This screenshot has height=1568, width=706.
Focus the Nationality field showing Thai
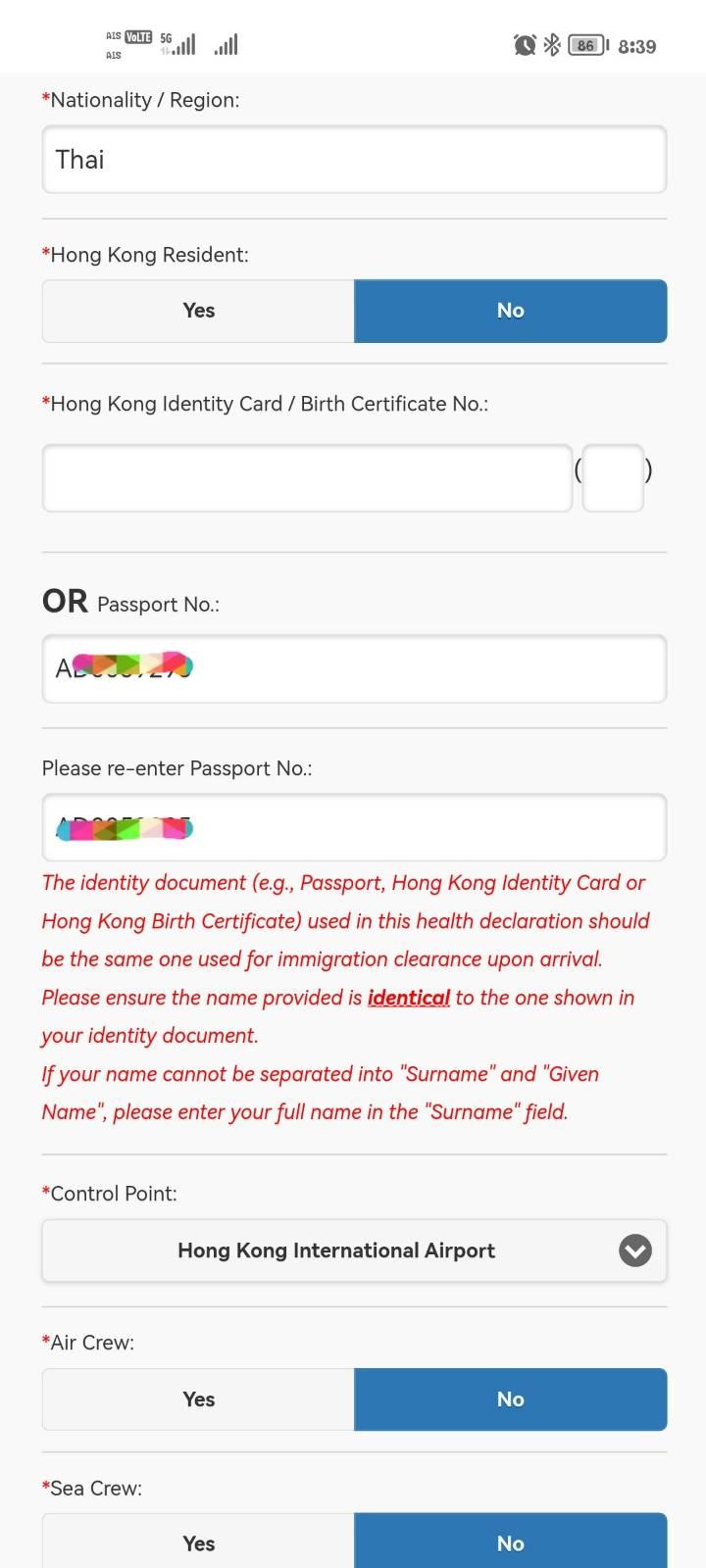(x=354, y=159)
